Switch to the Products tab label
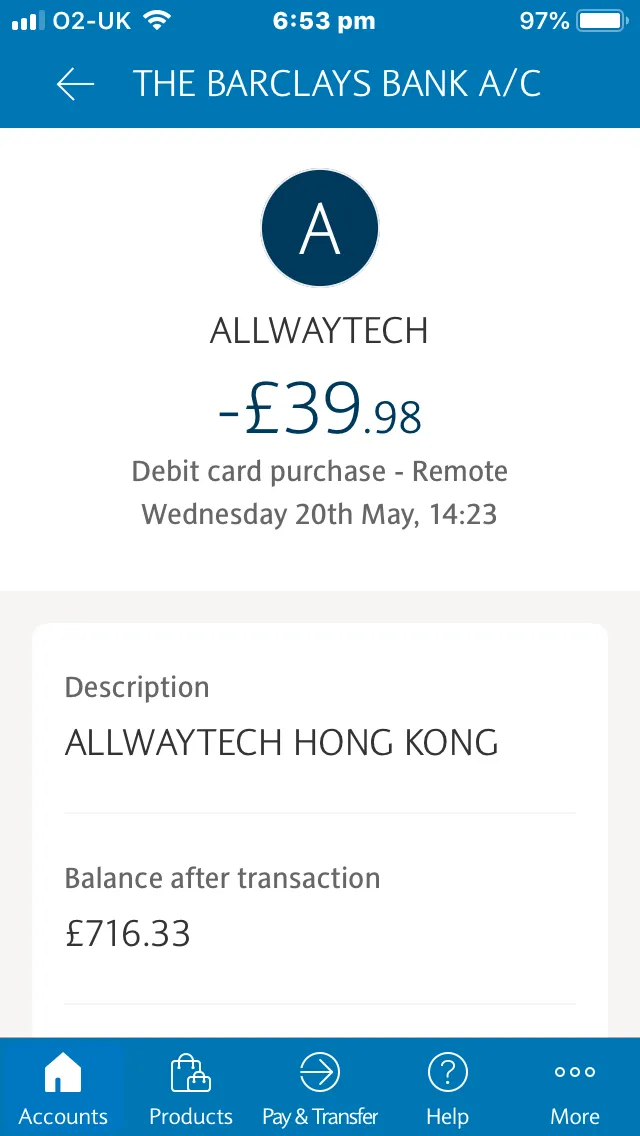Screen dimensions: 640x1136 (x=191, y=1116)
